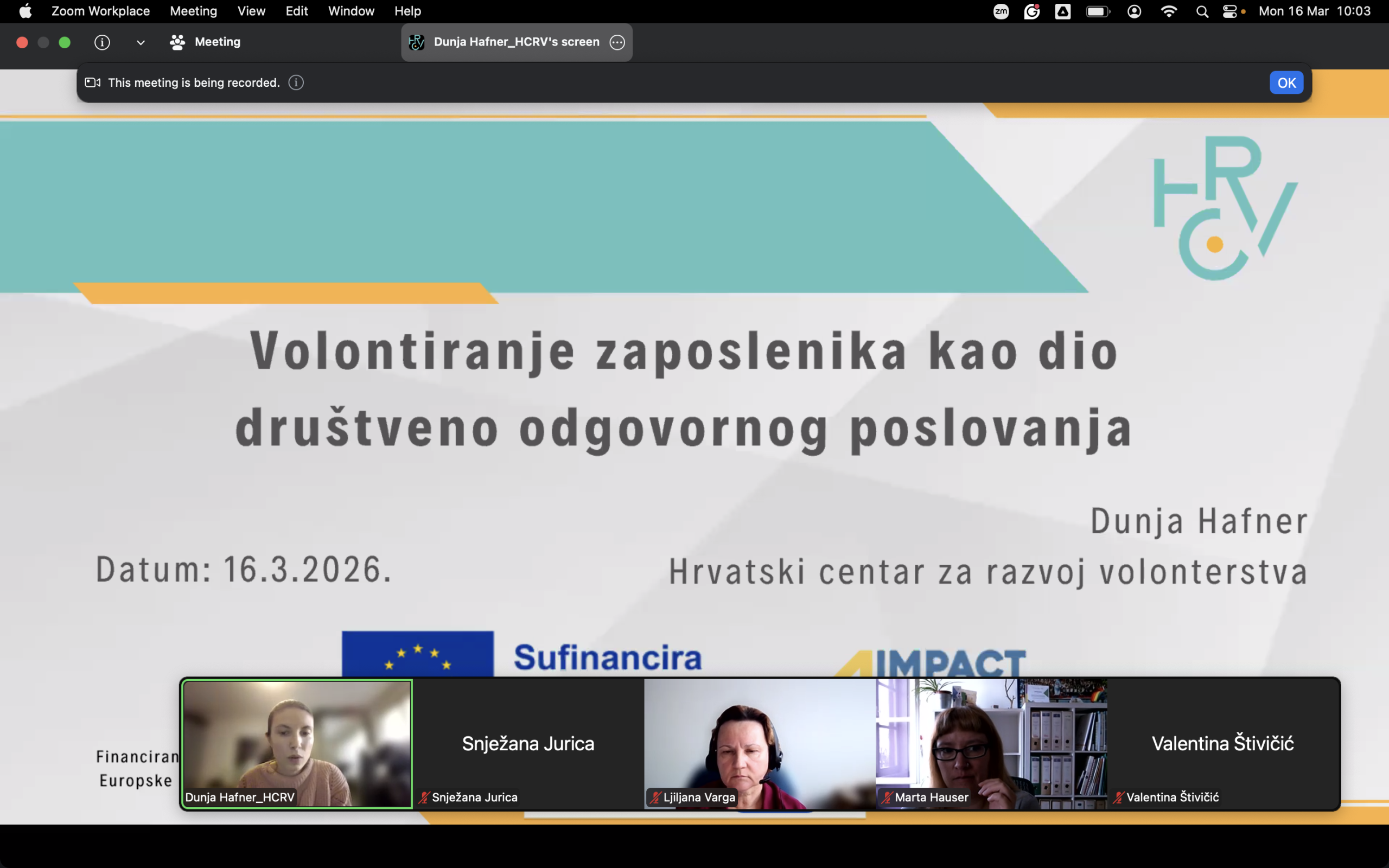
Task: Click the battery indicator in the menu bar
Action: click(1098, 11)
